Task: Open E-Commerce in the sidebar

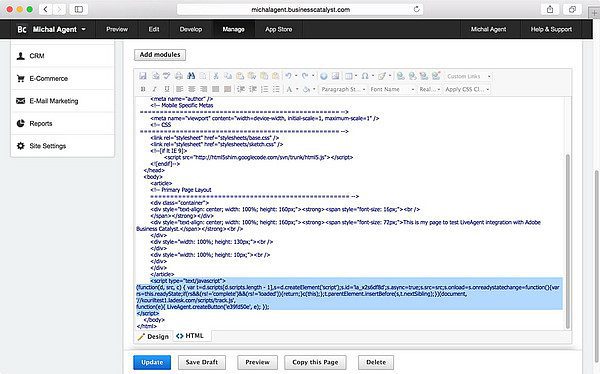Action: [63, 78]
